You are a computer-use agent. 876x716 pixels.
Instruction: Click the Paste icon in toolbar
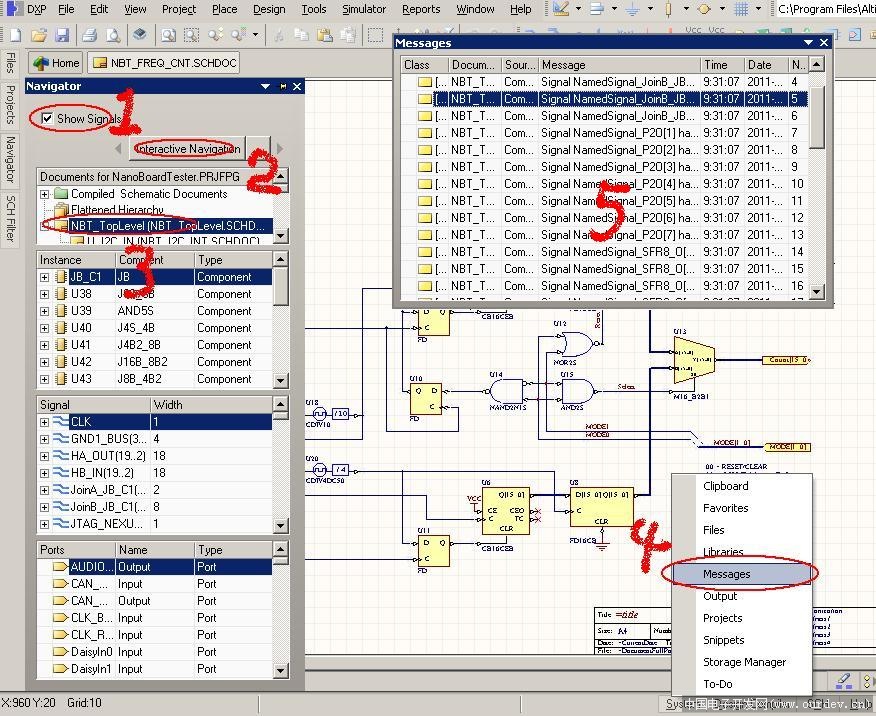324,35
